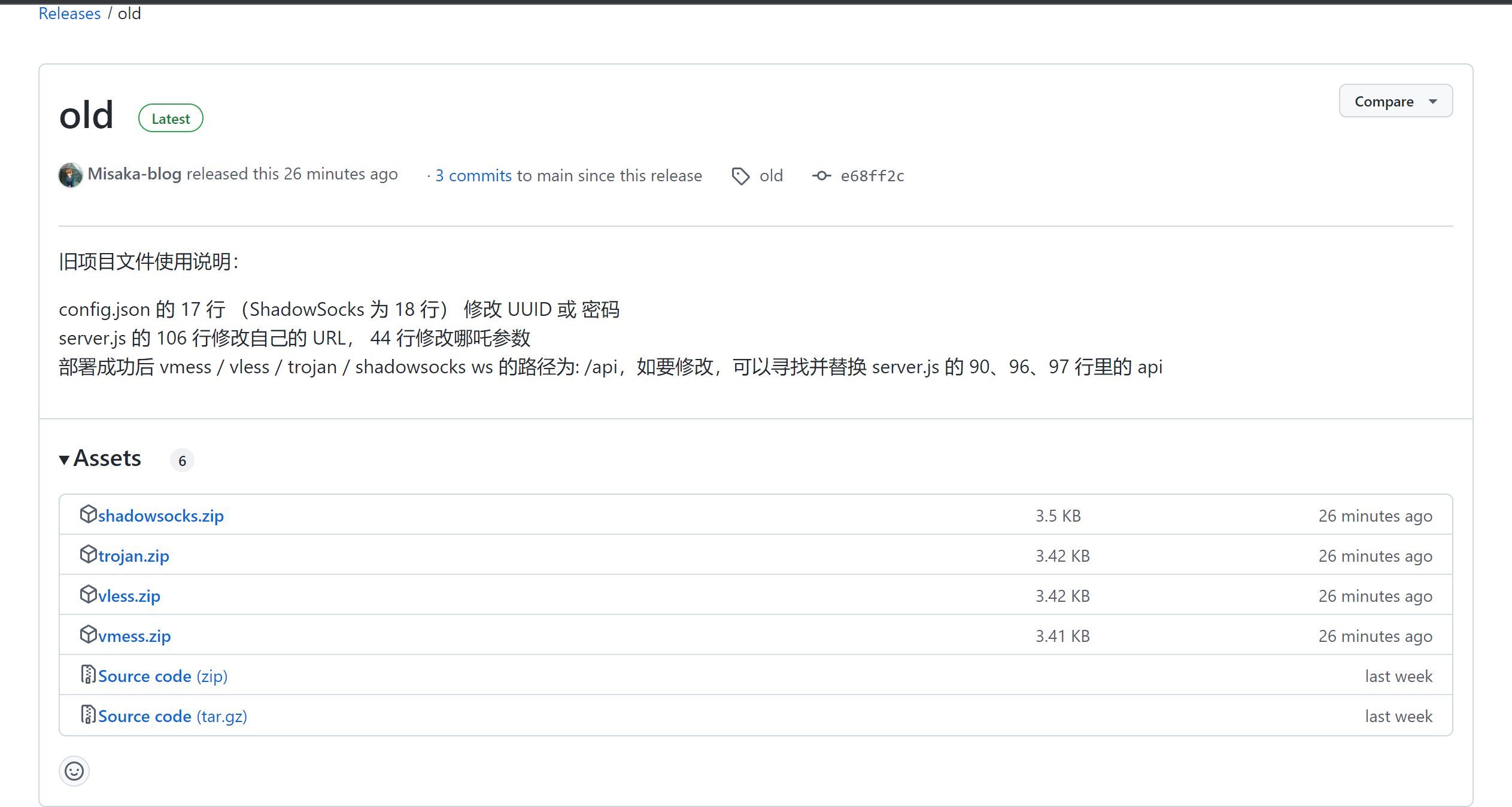Download shadowsocks.zip
1512x807 pixels.
point(160,516)
